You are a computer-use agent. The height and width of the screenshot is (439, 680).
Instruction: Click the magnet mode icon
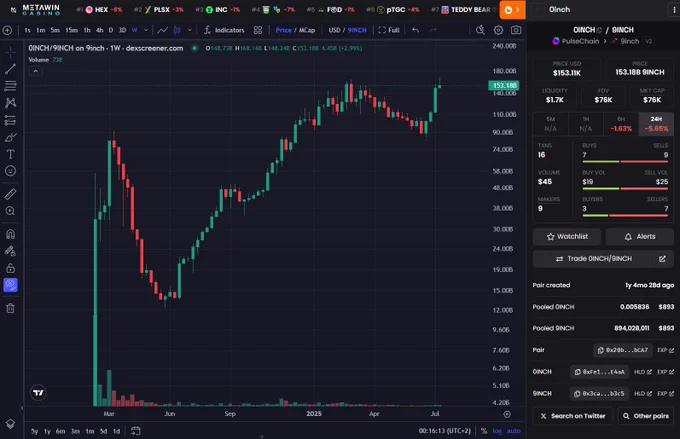coord(10,234)
